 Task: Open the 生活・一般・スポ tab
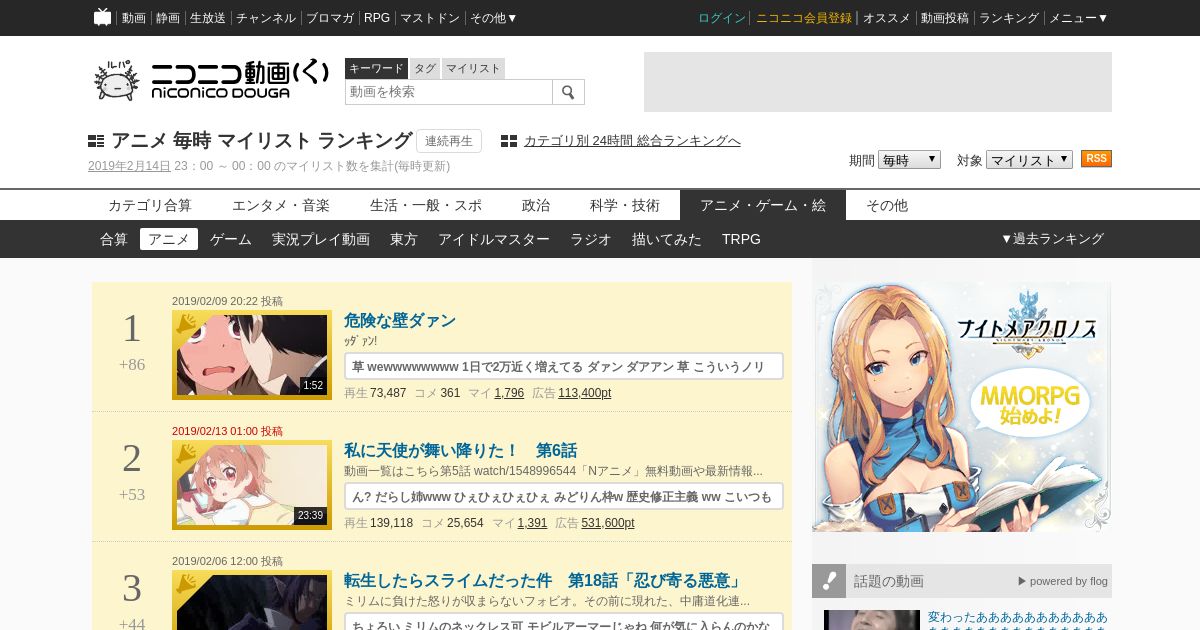tap(426, 205)
